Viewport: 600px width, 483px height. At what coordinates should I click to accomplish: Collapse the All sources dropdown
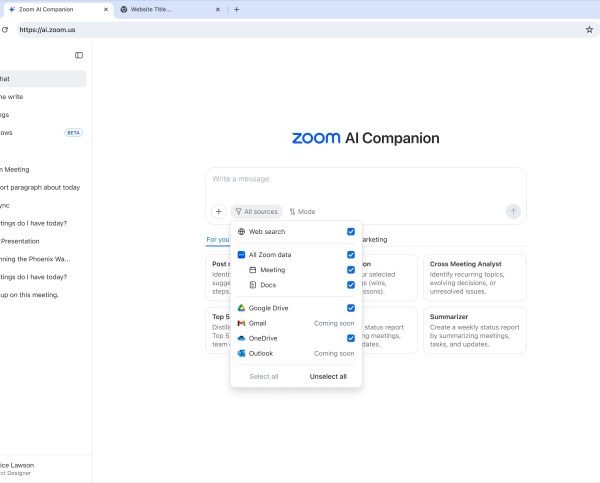(x=256, y=211)
